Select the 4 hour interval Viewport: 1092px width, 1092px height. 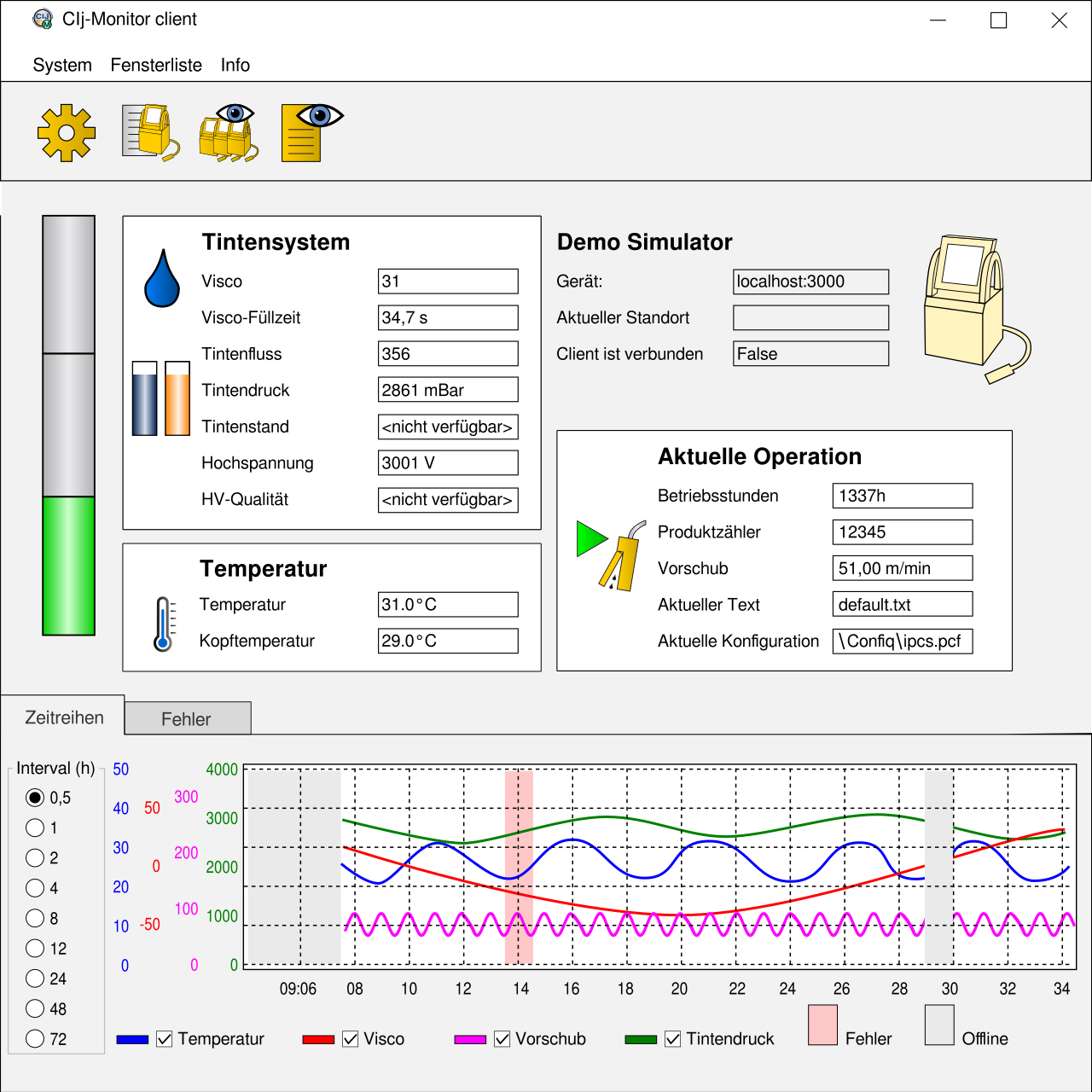coord(35,888)
